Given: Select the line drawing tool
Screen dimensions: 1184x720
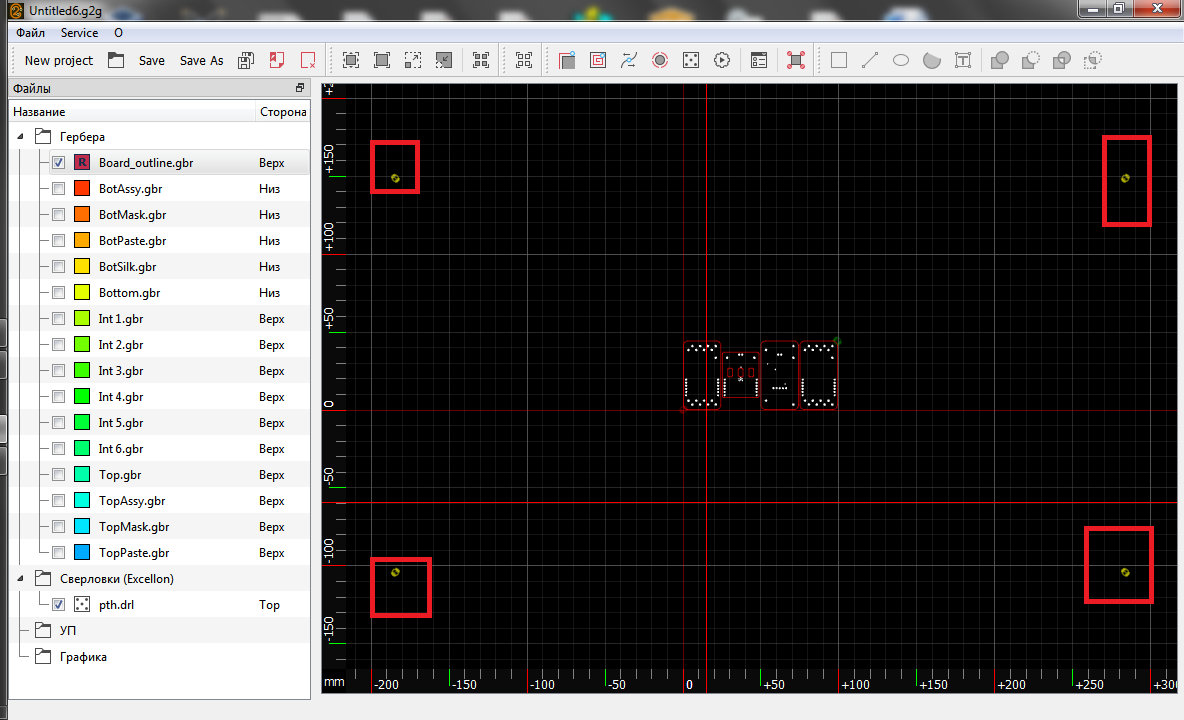Looking at the screenshot, I should point(870,60).
